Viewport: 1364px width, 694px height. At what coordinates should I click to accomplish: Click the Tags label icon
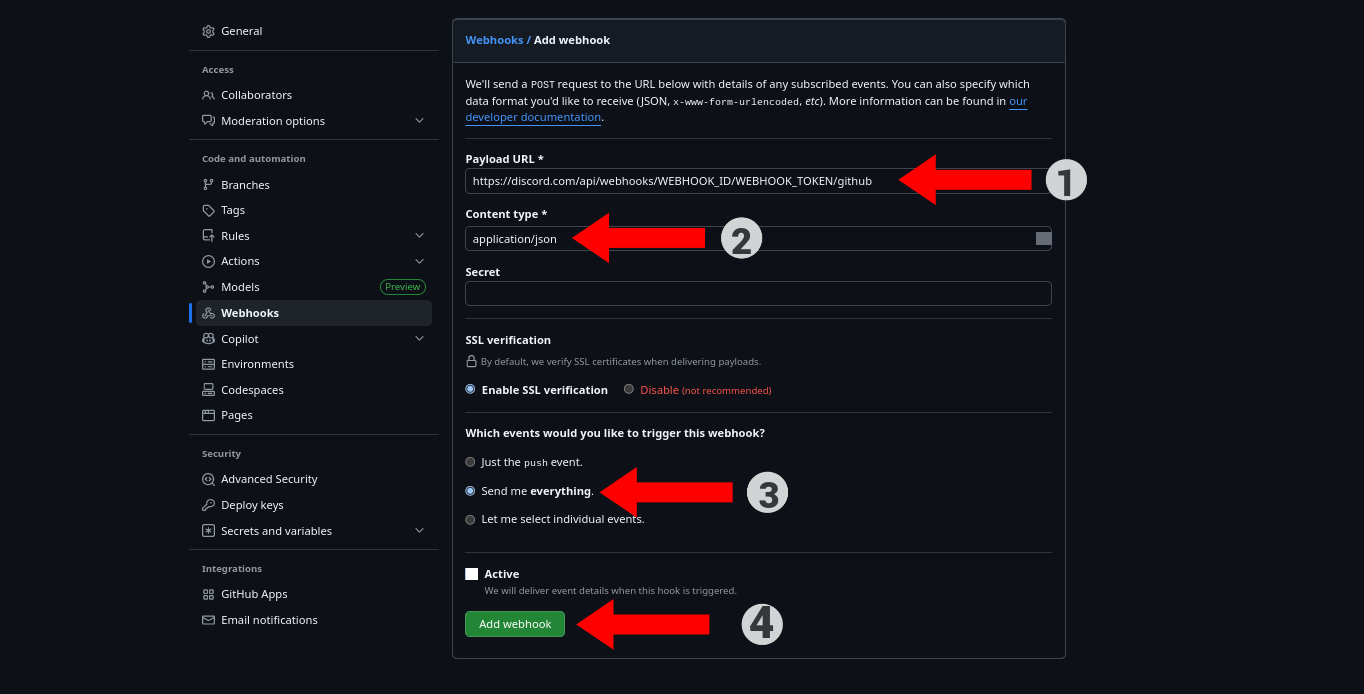[x=208, y=210]
